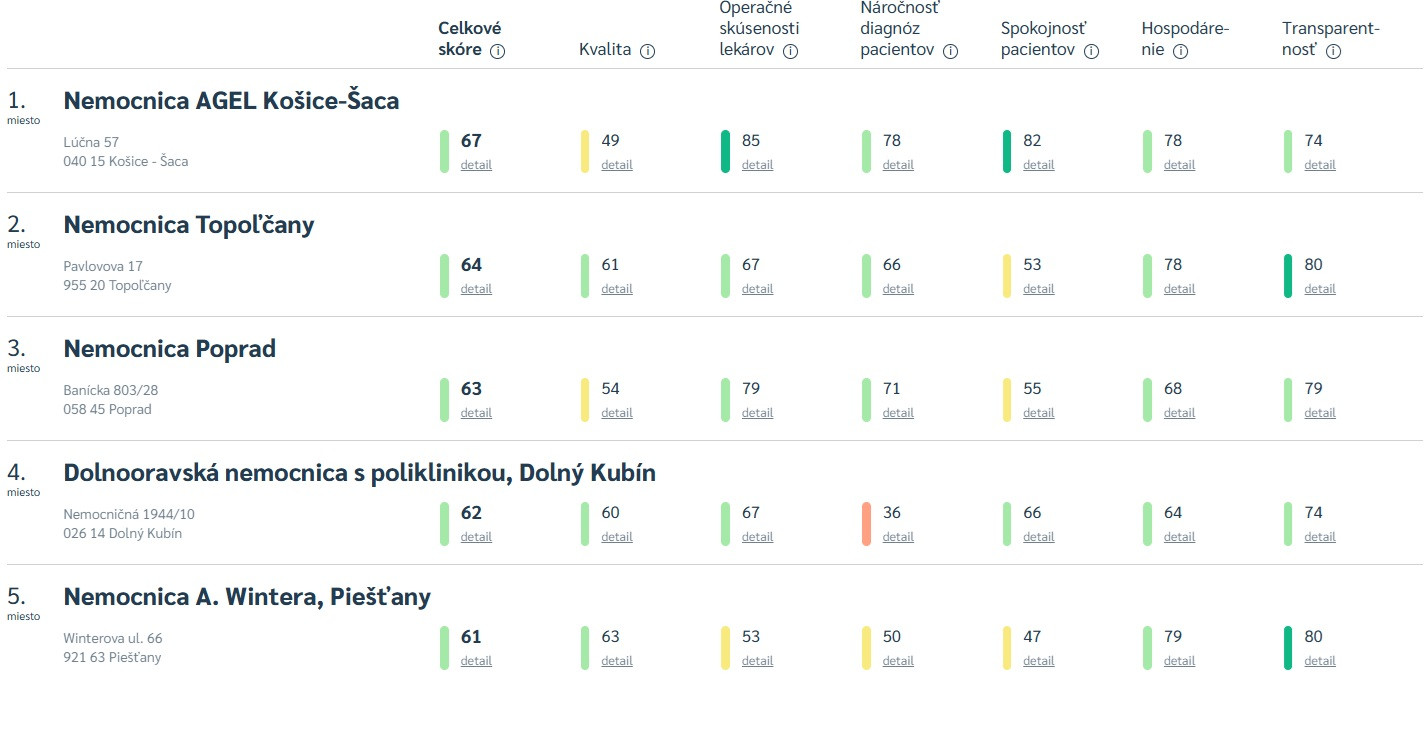Open Dolnooravská nemocnica Dolný Kubín entry
The width and height of the screenshot is (1425, 736).
click(360, 472)
